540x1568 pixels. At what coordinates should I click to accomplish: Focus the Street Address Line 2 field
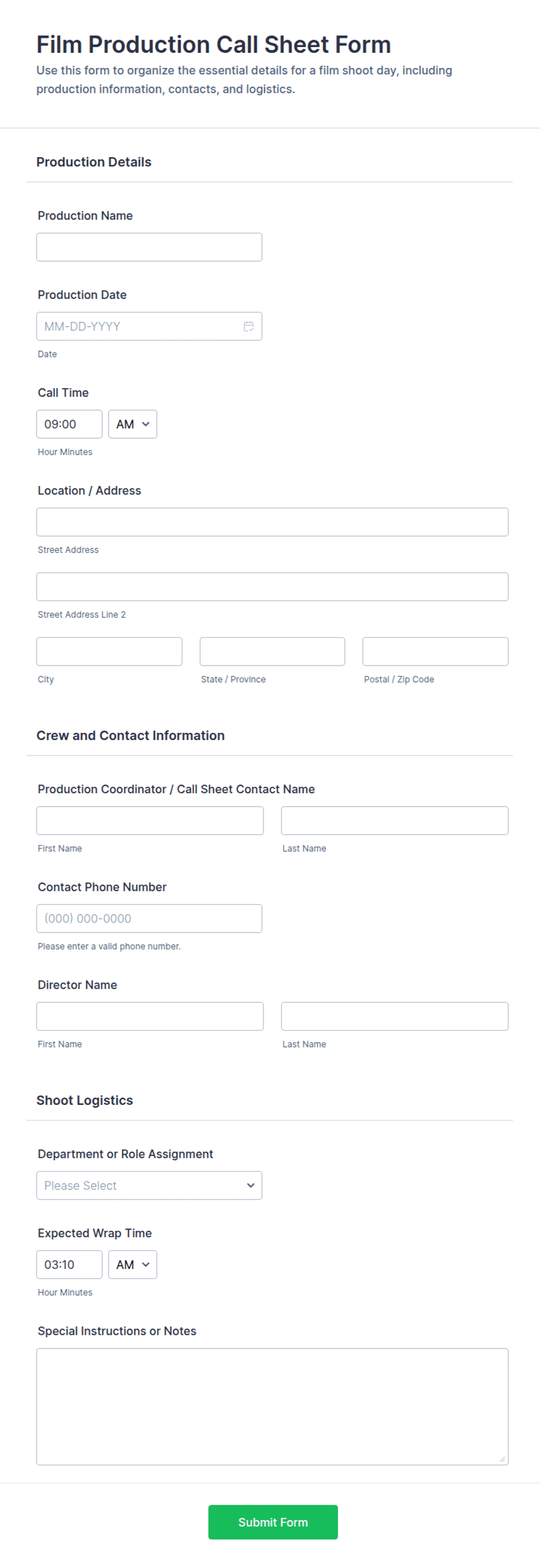272,587
